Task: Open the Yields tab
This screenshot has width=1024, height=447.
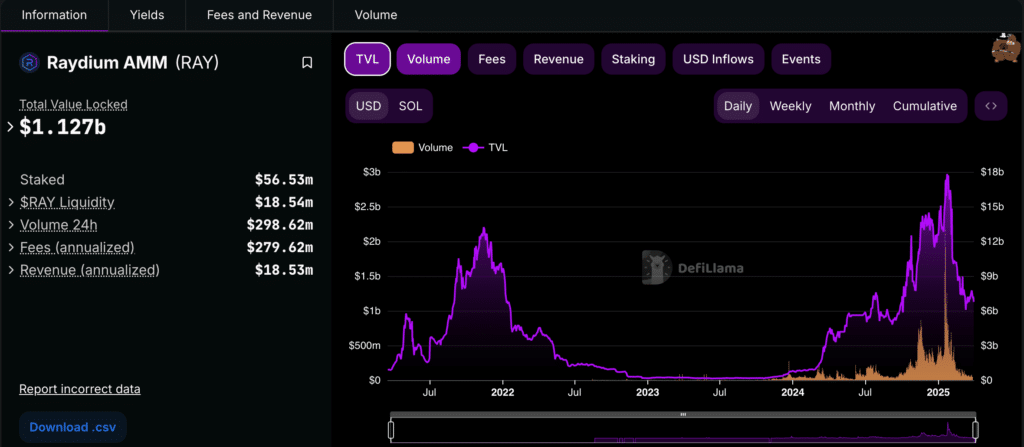Action: [x=147, y=15]
